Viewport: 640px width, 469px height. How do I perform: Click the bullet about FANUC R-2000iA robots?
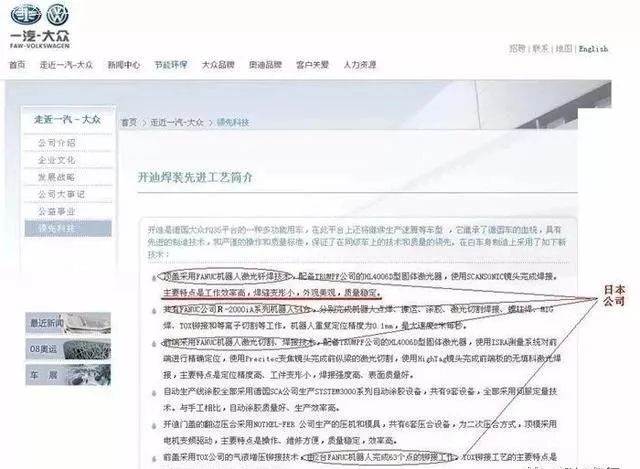[358, 309]
